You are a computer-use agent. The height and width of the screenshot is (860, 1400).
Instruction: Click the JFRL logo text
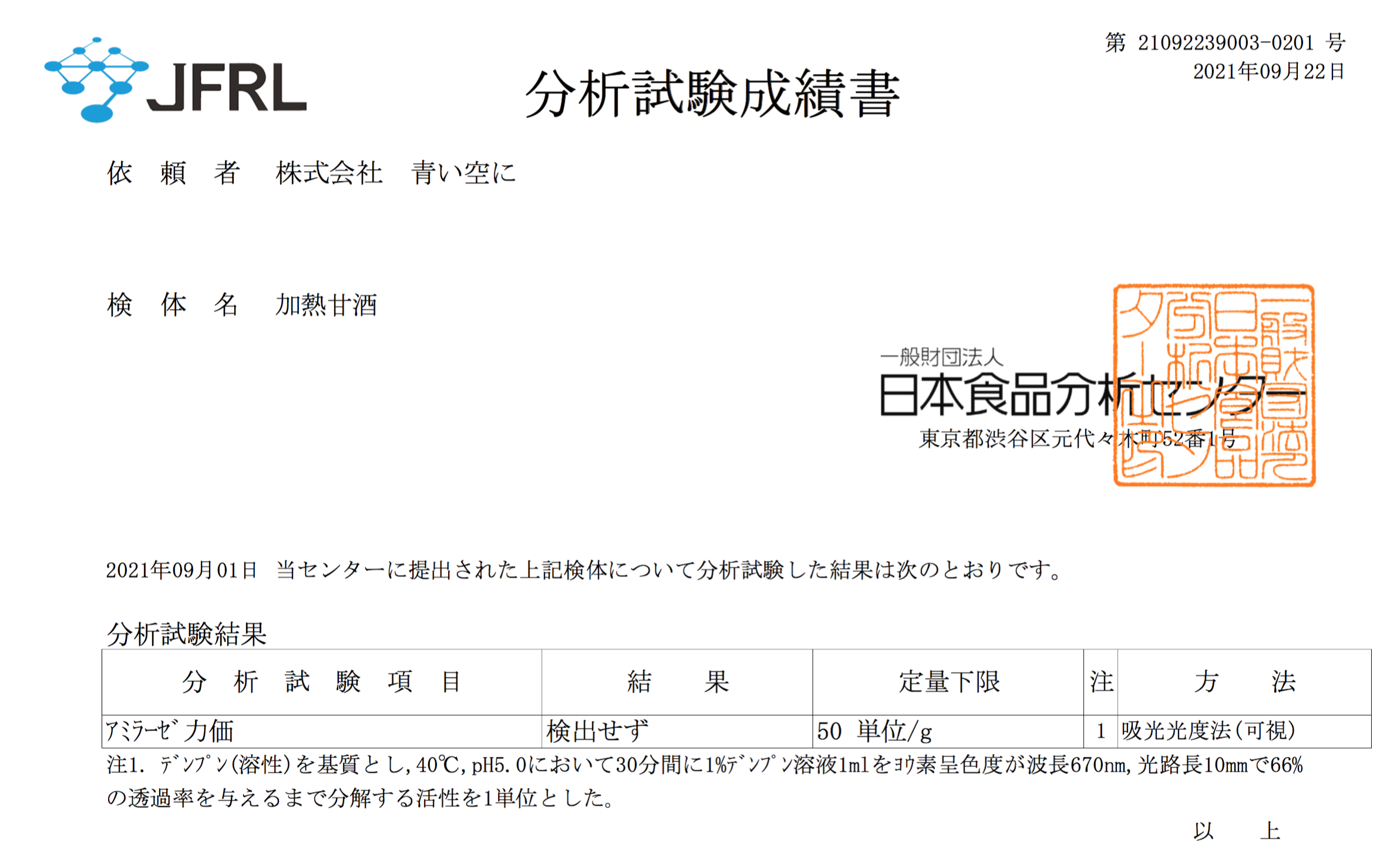pos(227,88)
